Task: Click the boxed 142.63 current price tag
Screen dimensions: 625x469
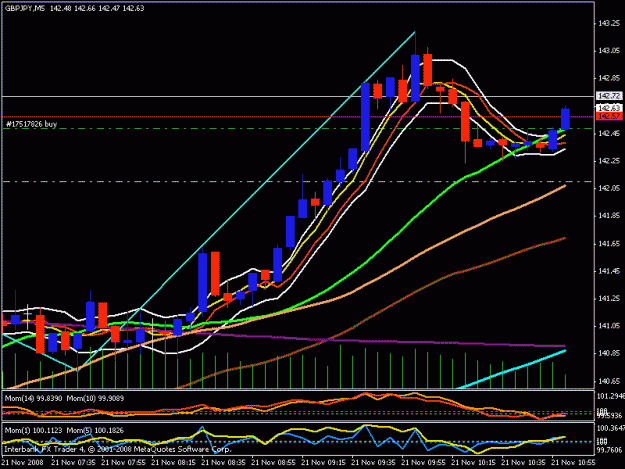Action: click(x=609, y=108)
